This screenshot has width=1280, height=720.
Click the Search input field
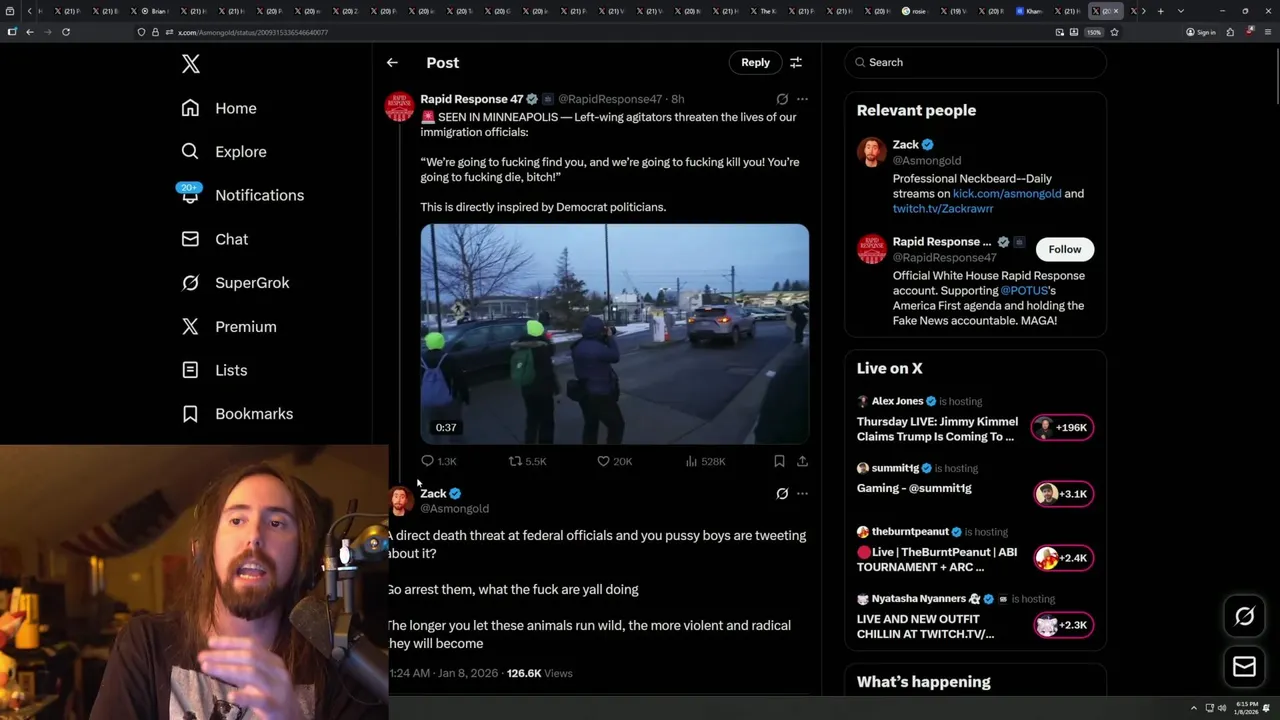[x=975, y=62]
